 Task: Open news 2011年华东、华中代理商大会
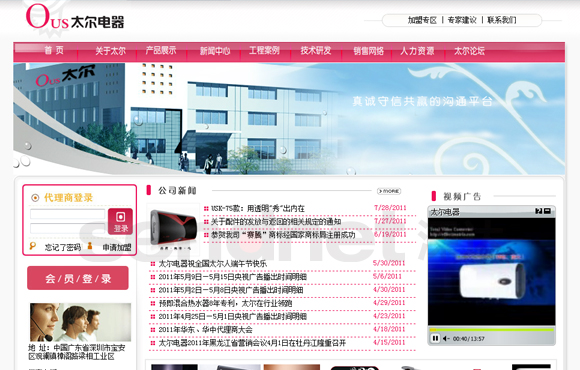coord(205,330)
